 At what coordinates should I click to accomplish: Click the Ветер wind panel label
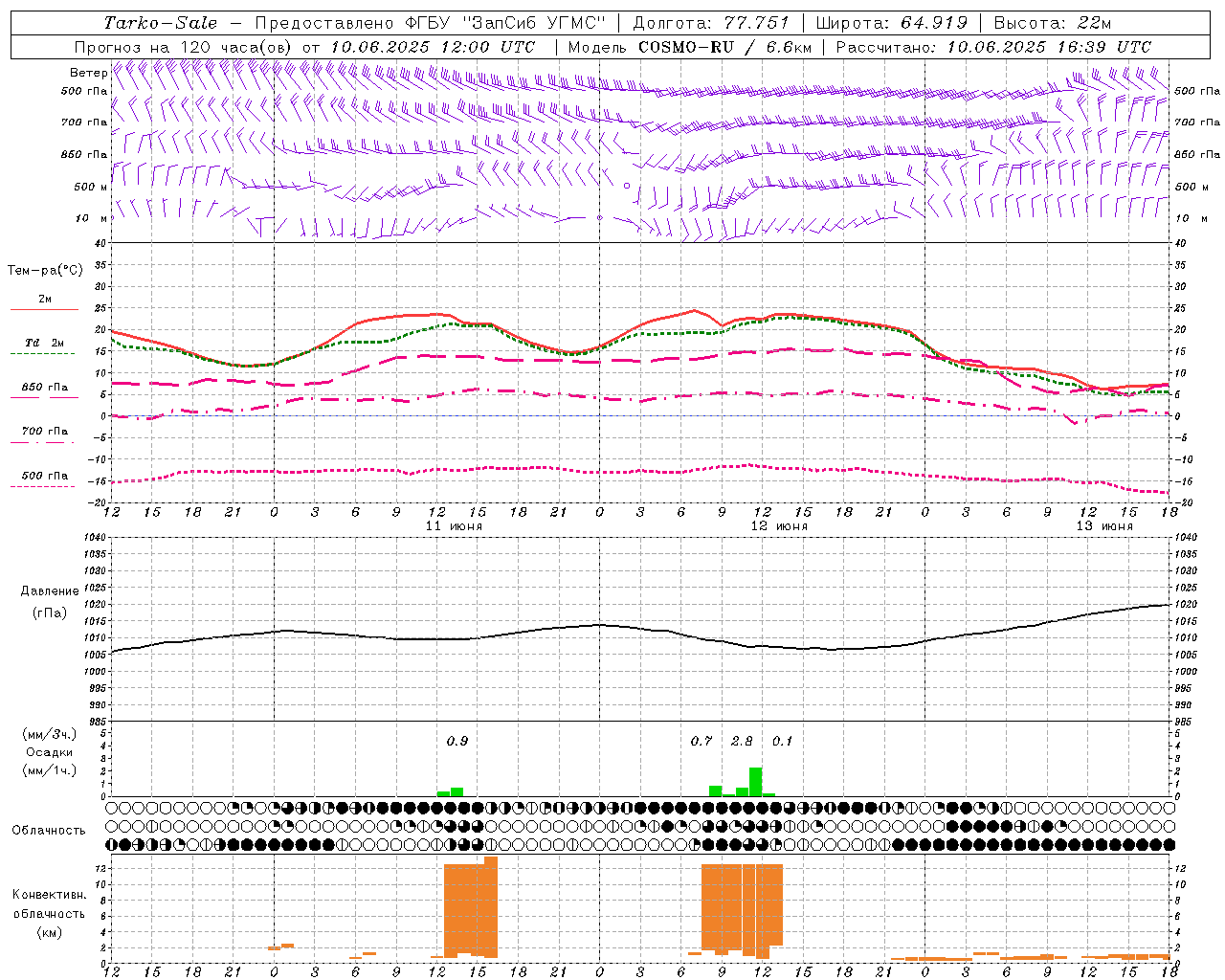coord(88,73)
